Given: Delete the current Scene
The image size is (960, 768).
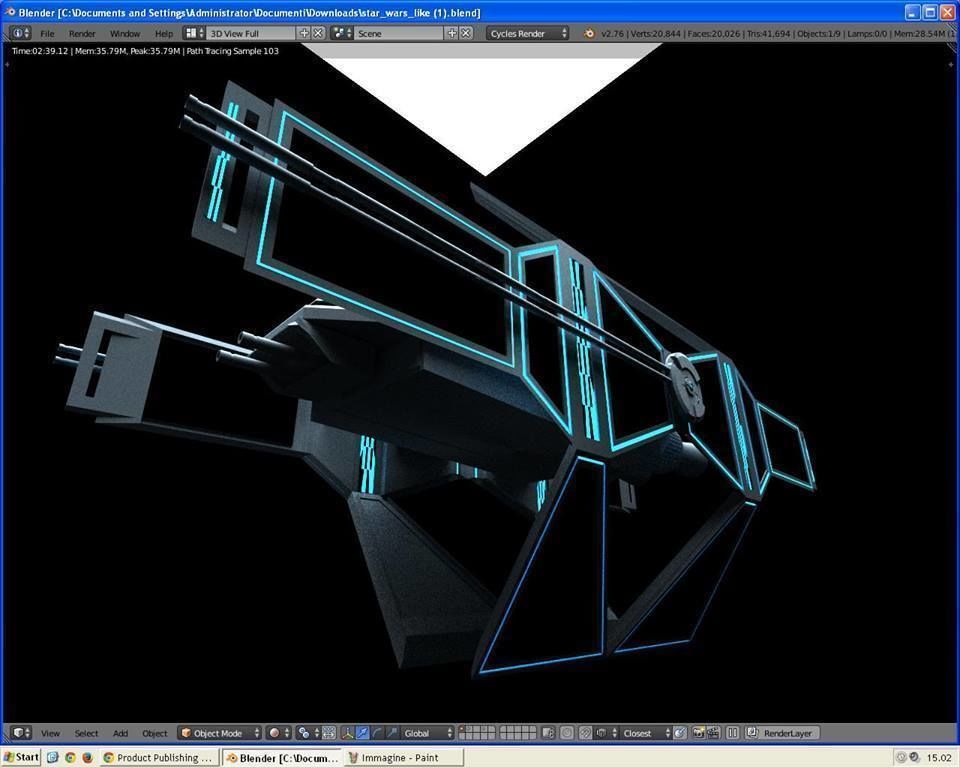Looking at the screenshot, I should click(x=466, y=33).
